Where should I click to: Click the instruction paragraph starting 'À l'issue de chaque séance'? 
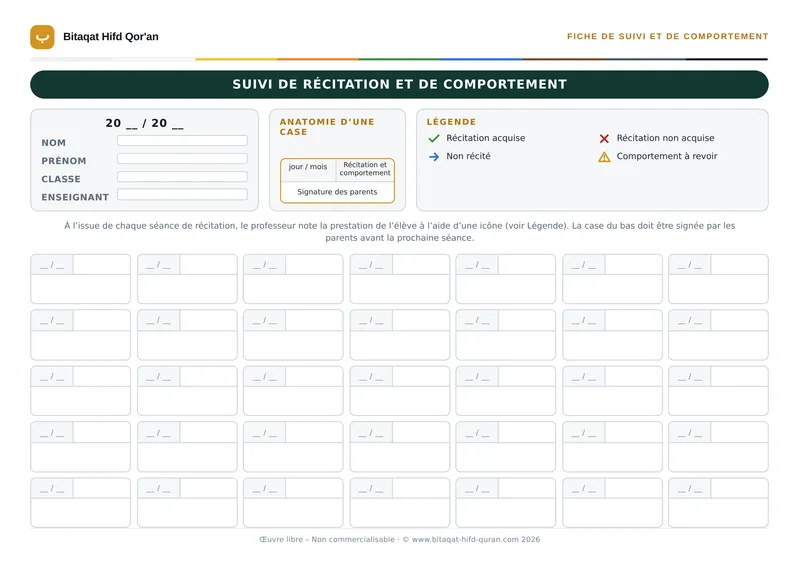[x=399, y=232]
